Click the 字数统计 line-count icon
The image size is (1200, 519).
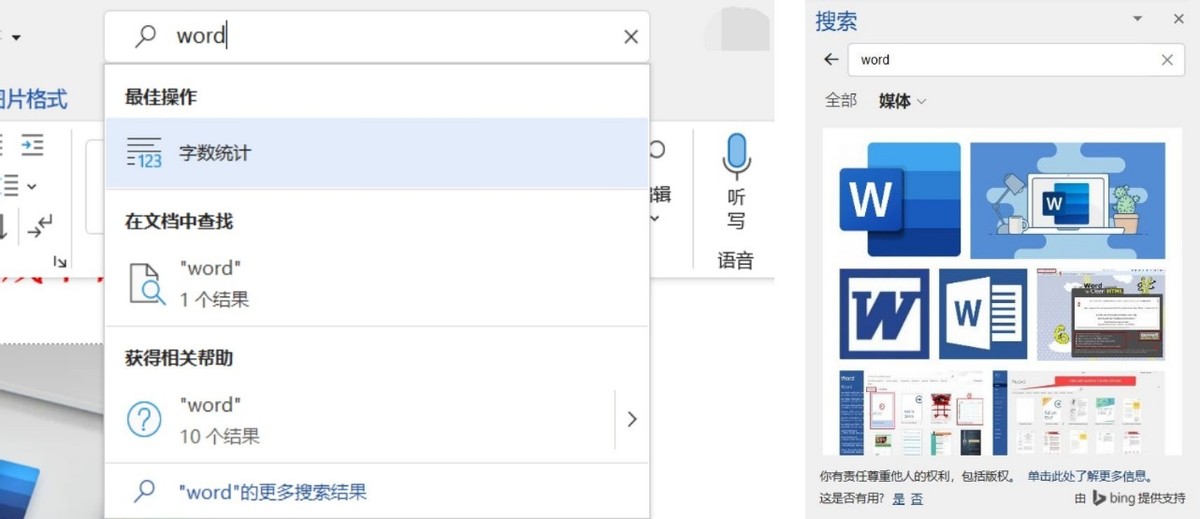coord(144,153)
